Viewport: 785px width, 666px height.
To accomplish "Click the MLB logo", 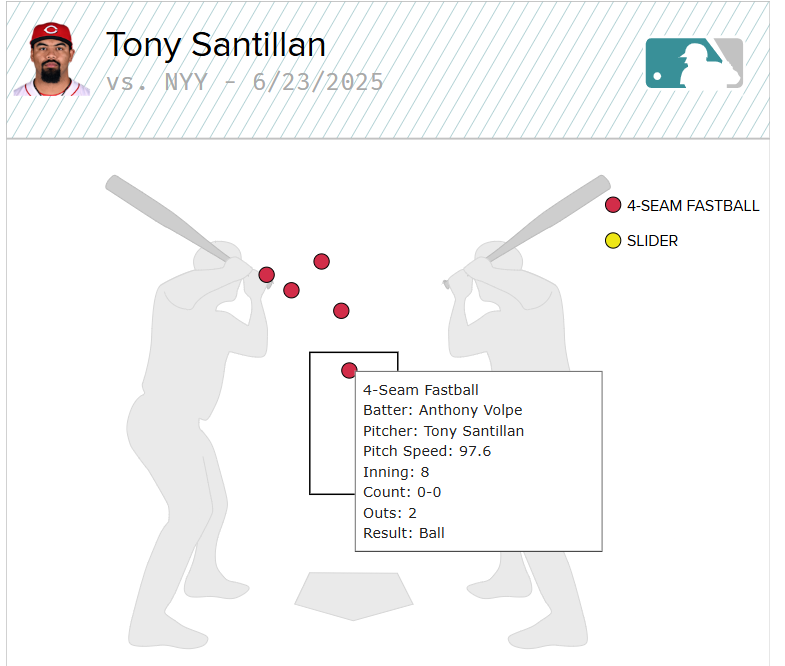I will click(x=694, y=63).
